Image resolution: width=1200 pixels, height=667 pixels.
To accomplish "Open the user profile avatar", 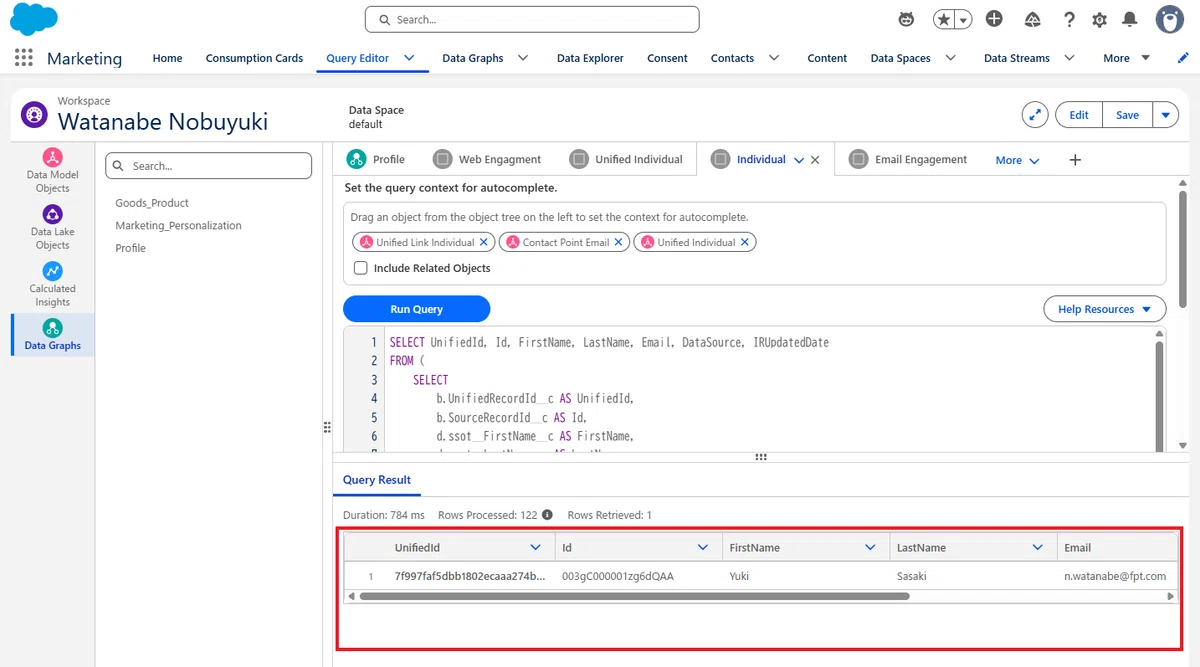I will click(x=1169, y=19).
